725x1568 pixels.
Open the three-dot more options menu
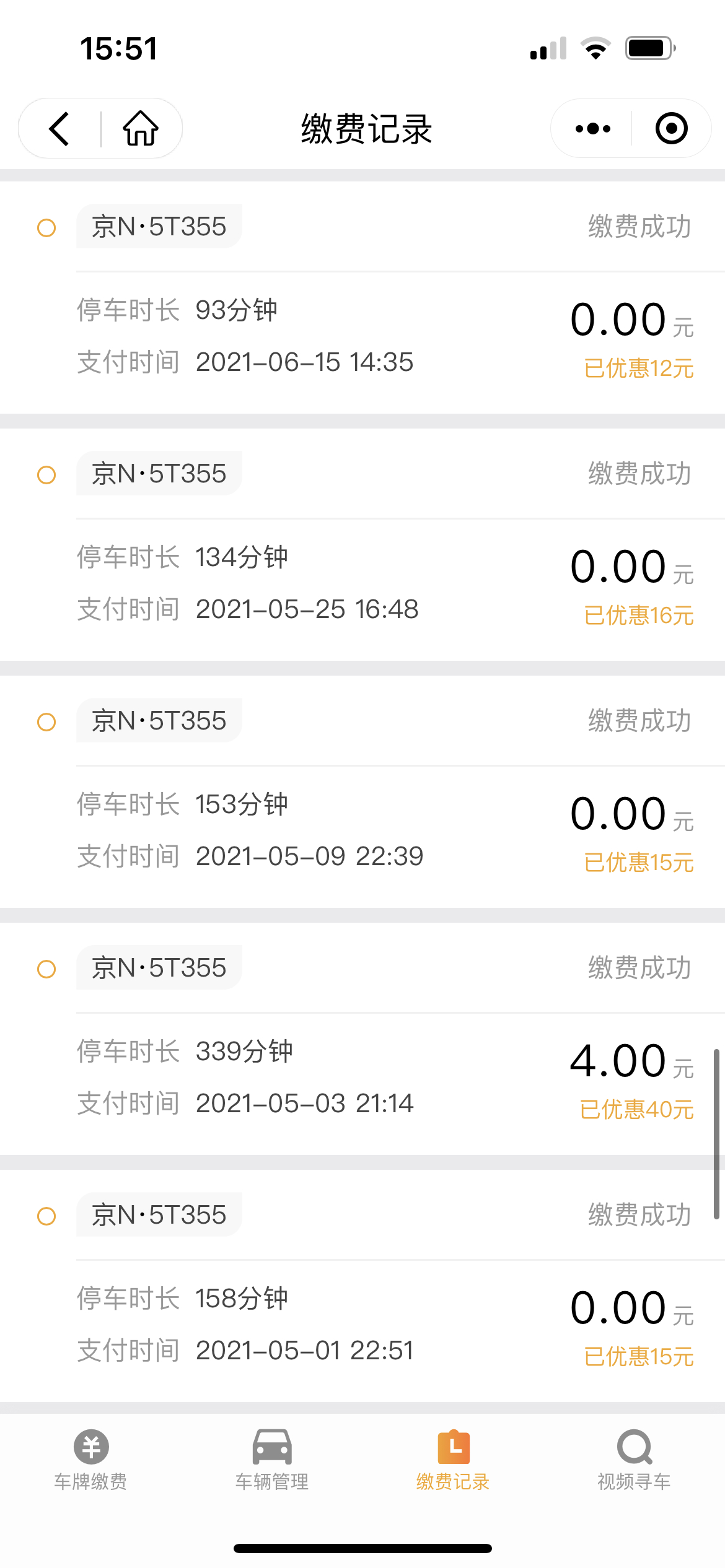(x=592, y=129)
